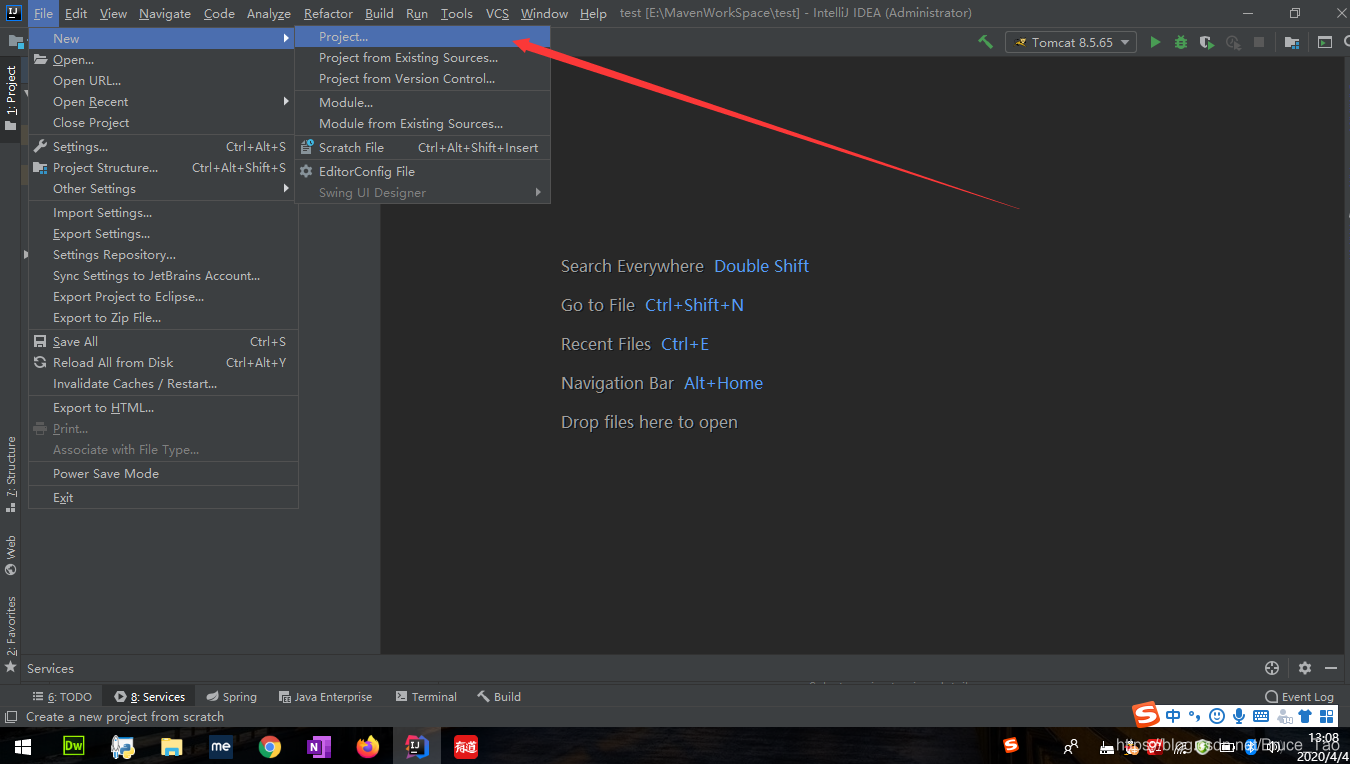The width and height of the screenshot is (1350, 764).
Task: Build project with the hammer icon
Action: (x=986, y=42)
